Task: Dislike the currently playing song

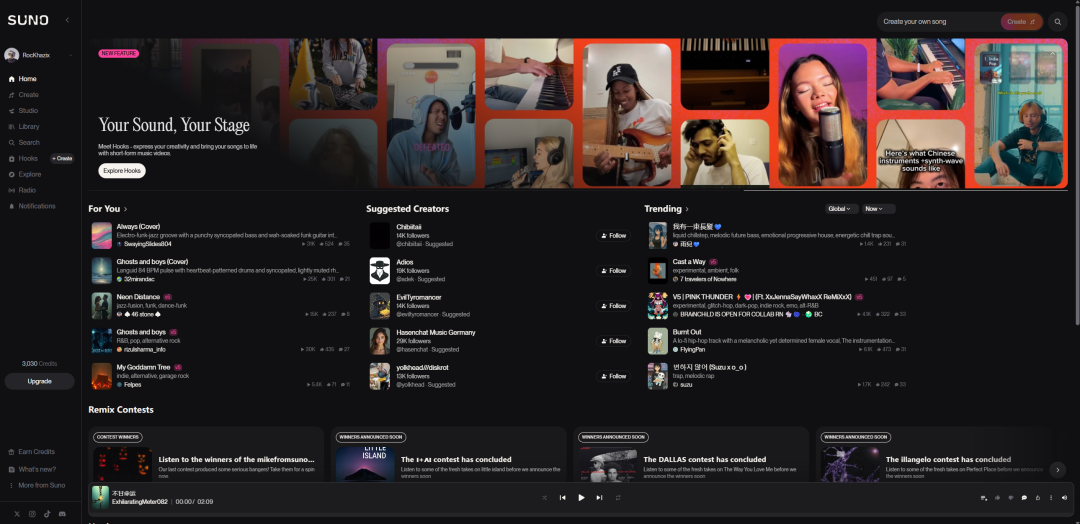Action: click(x=1010, y=498)
